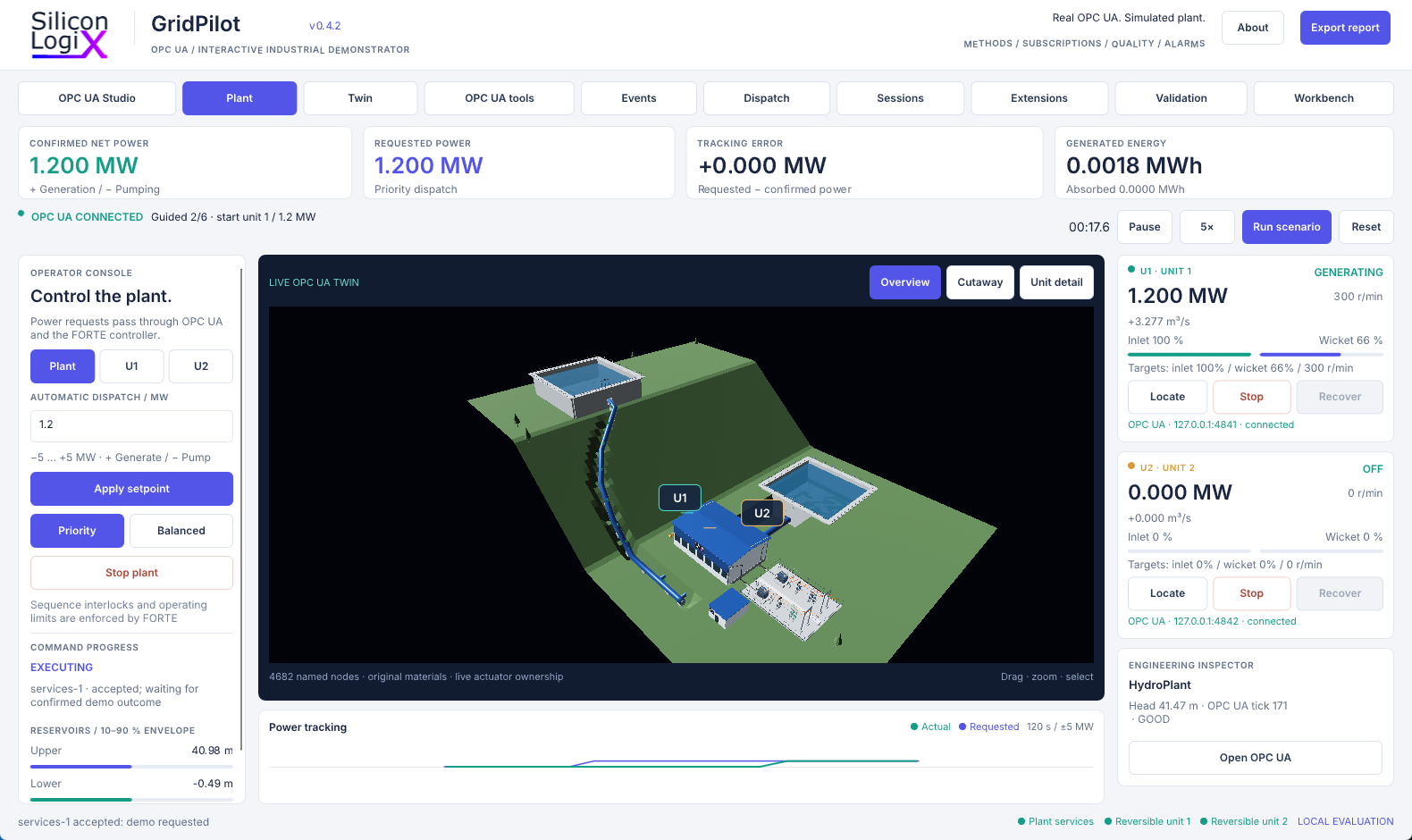Show the Overview twin view
Image resolution: width=1412 pixels, height=840 pixels.
[905, 282]
